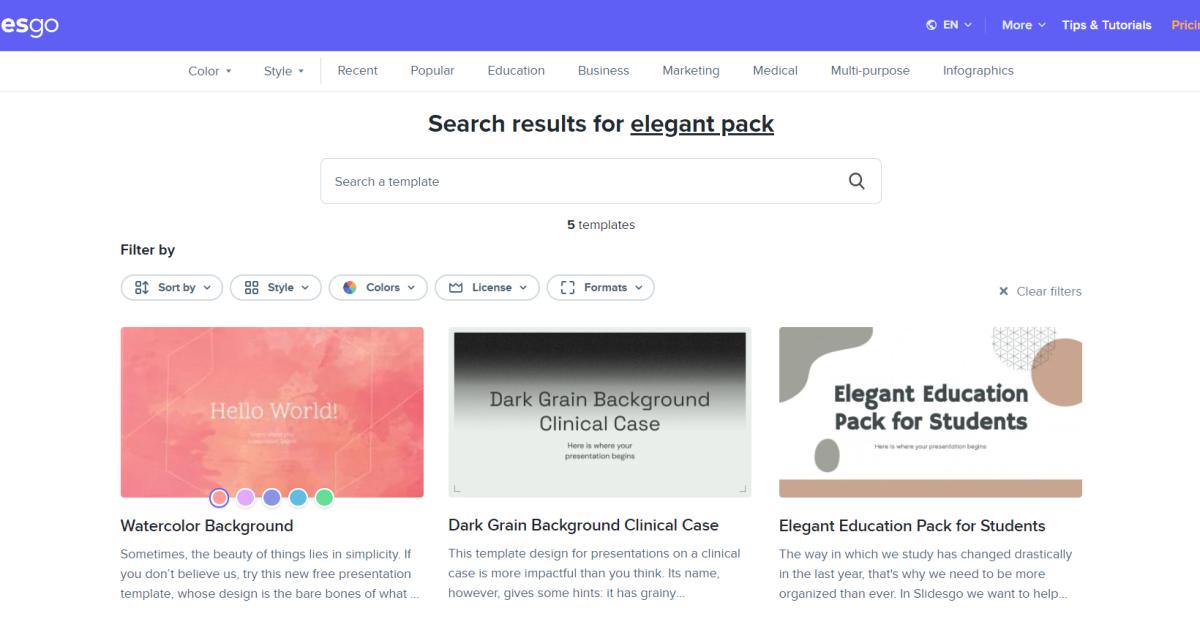This screenshot has width=1200, height=630.
Task: Open the License filter dropdown
Action: [x=487, y=288]
